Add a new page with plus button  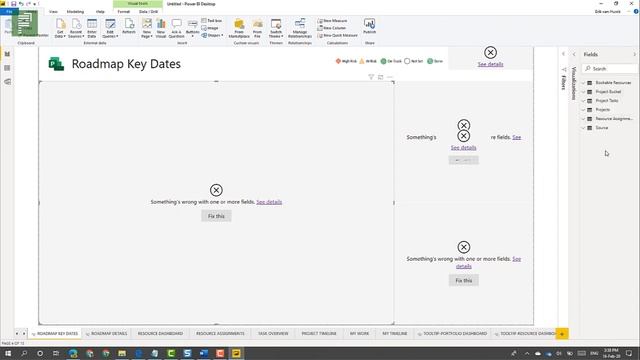pos(562,334)
